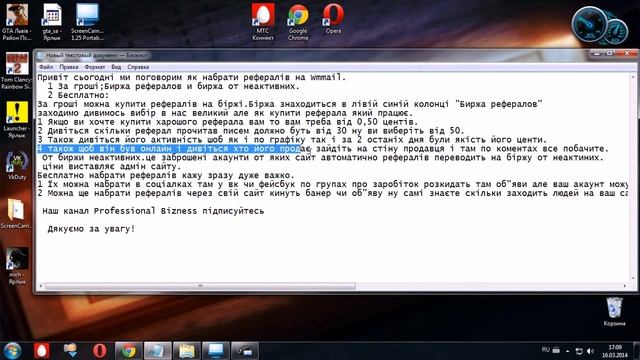Open the ScreenCam folder on desktop
640x360 pixels.
pyautogui.click(x=17, y=213)
